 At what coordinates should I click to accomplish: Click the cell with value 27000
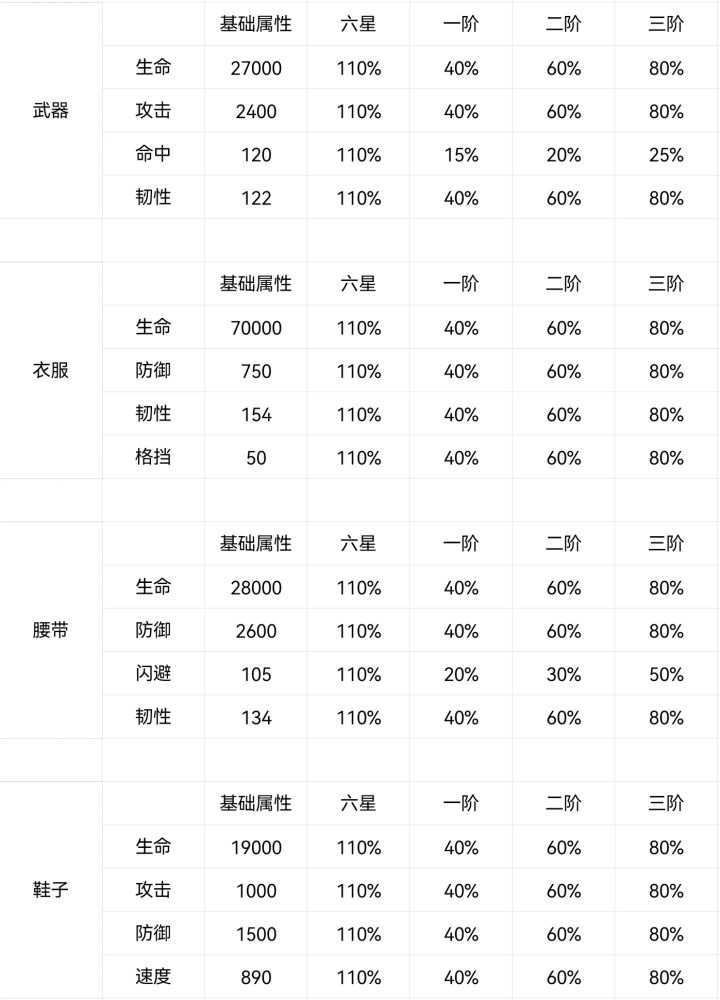pos(256,68)
